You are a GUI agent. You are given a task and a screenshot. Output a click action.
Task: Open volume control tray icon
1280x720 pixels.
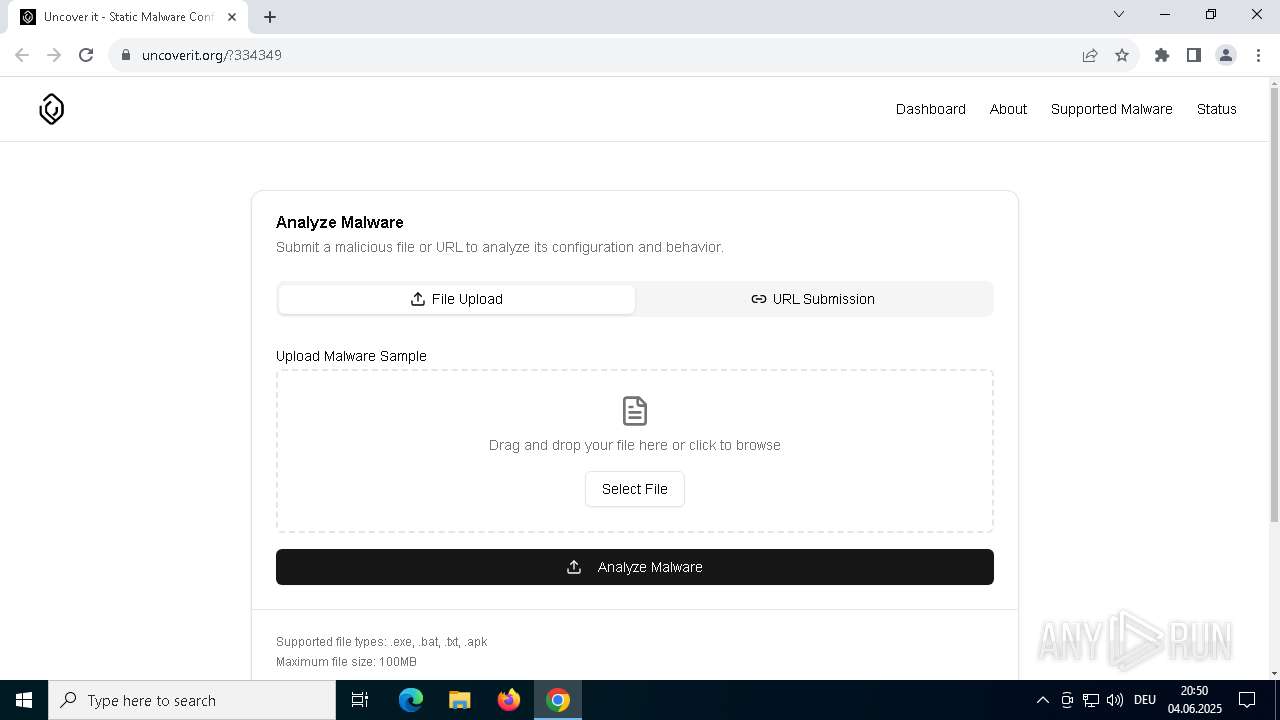[1115, 700]
